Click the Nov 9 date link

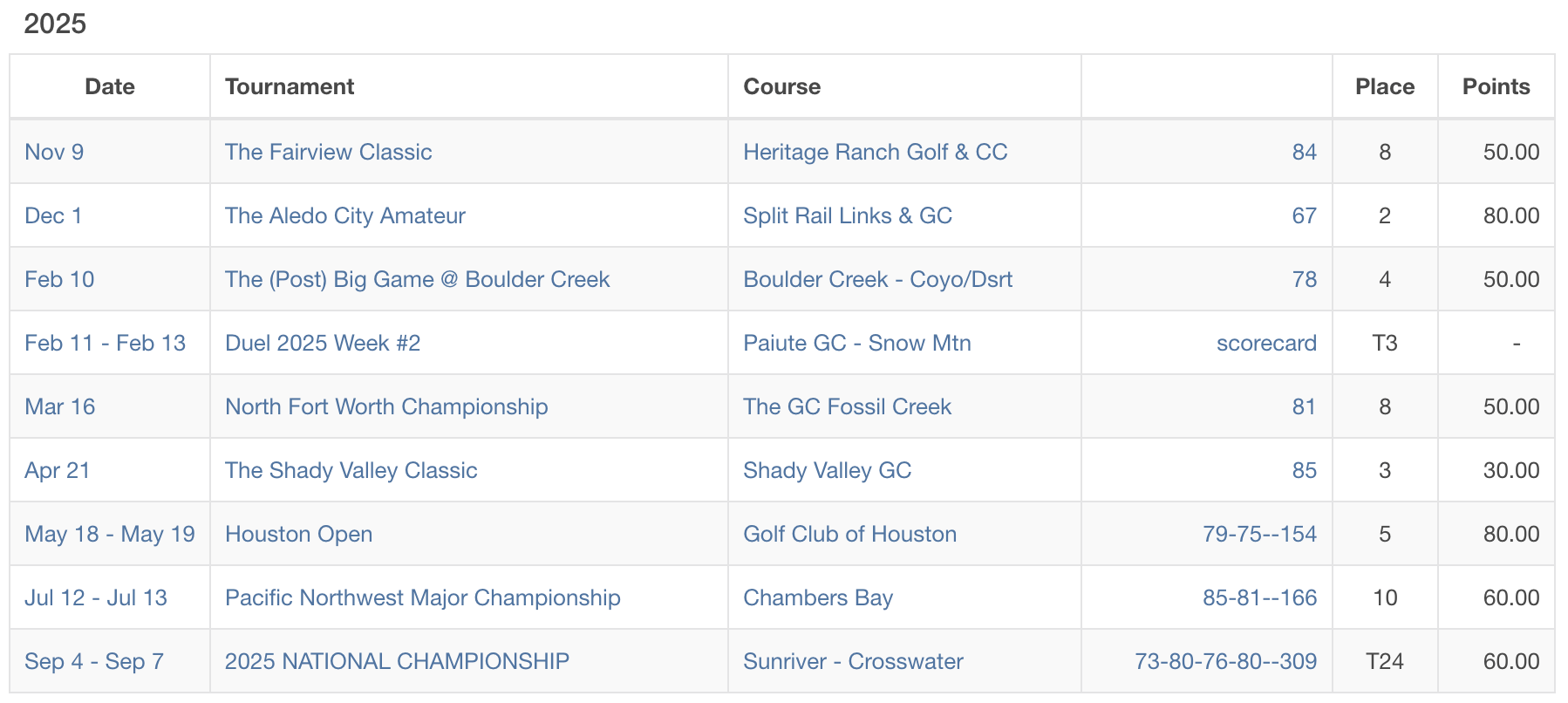[54, 152]
